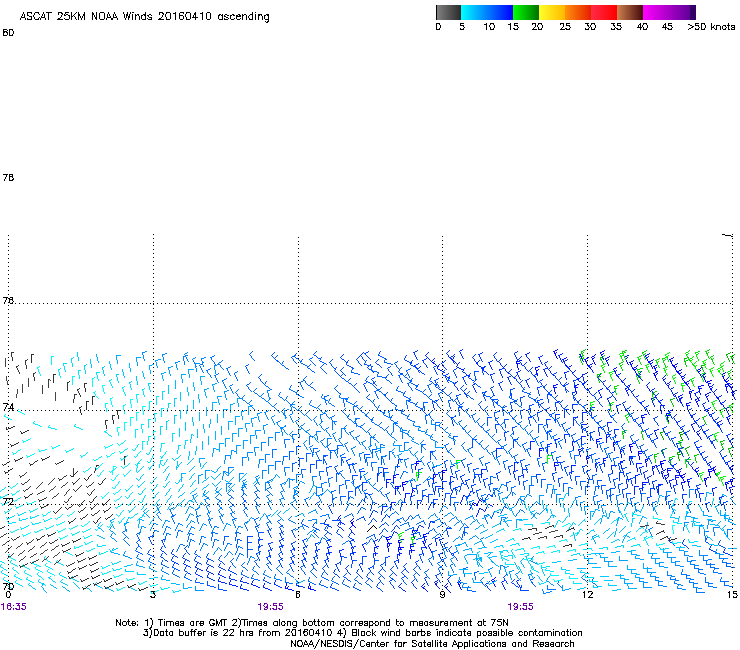Viewport: 740px width, 650px height.
Task: Click the title "ASCAT 25KM NOAA Winds 20160410 ascending"
Action: click(144, 17)
